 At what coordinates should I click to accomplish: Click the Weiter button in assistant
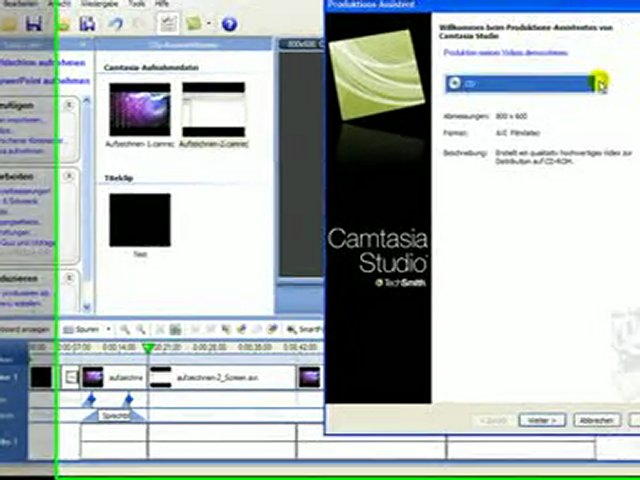pos(542,420)
